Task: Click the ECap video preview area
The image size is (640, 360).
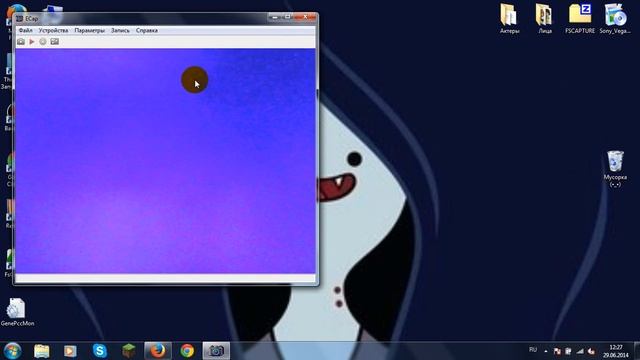Action: click(165, 161)
